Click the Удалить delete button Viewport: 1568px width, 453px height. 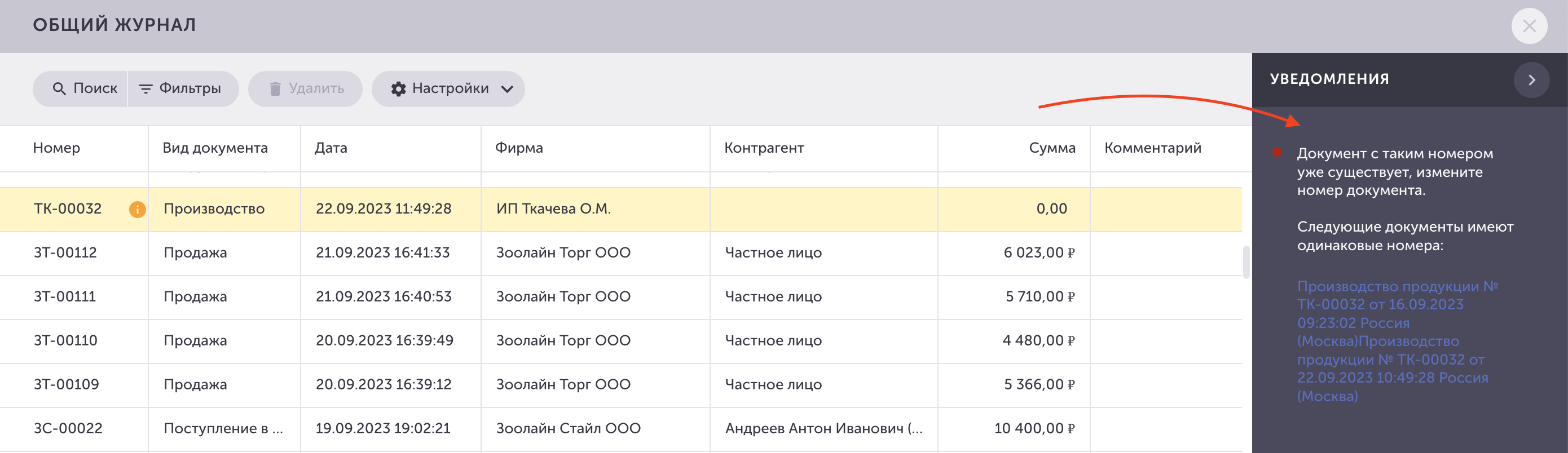(x=305, y=89)
